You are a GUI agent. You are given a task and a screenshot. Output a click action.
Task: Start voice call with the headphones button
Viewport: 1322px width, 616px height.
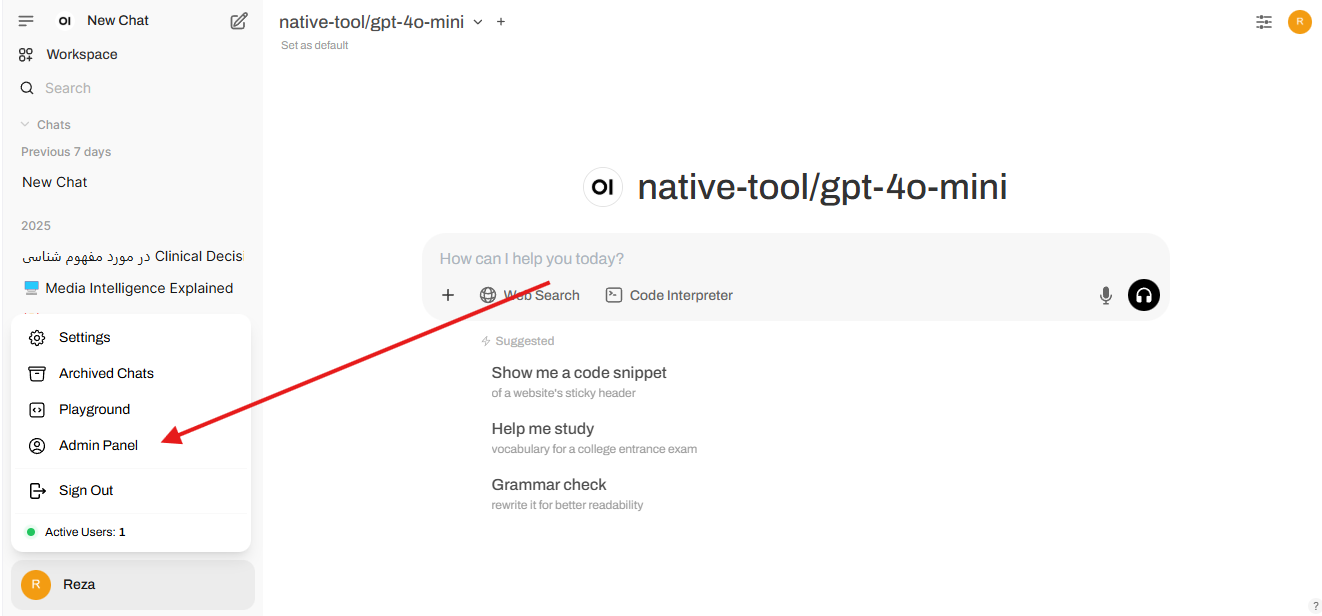[x=1144, y=295]
